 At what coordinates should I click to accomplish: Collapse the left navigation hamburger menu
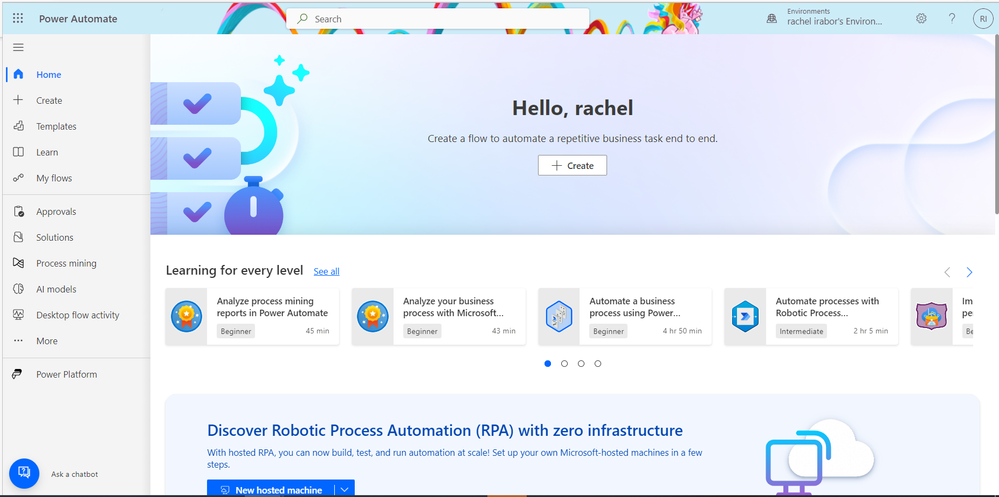pos(18,47)
